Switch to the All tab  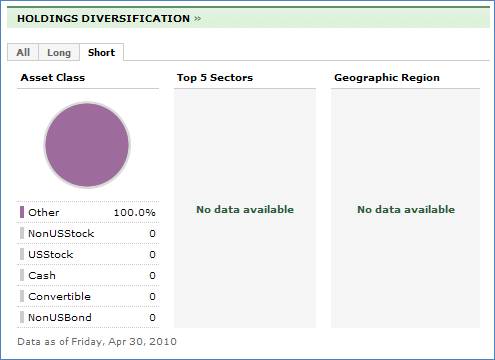click(x=23, y=52)
